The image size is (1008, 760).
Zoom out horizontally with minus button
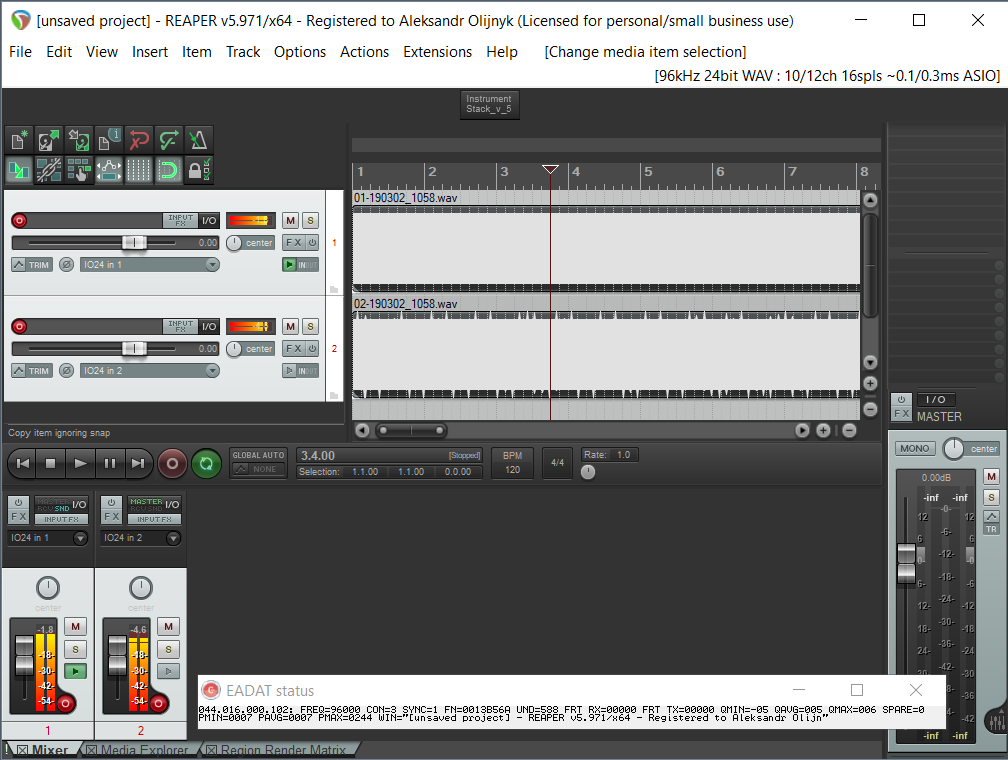tap(849, 430)
